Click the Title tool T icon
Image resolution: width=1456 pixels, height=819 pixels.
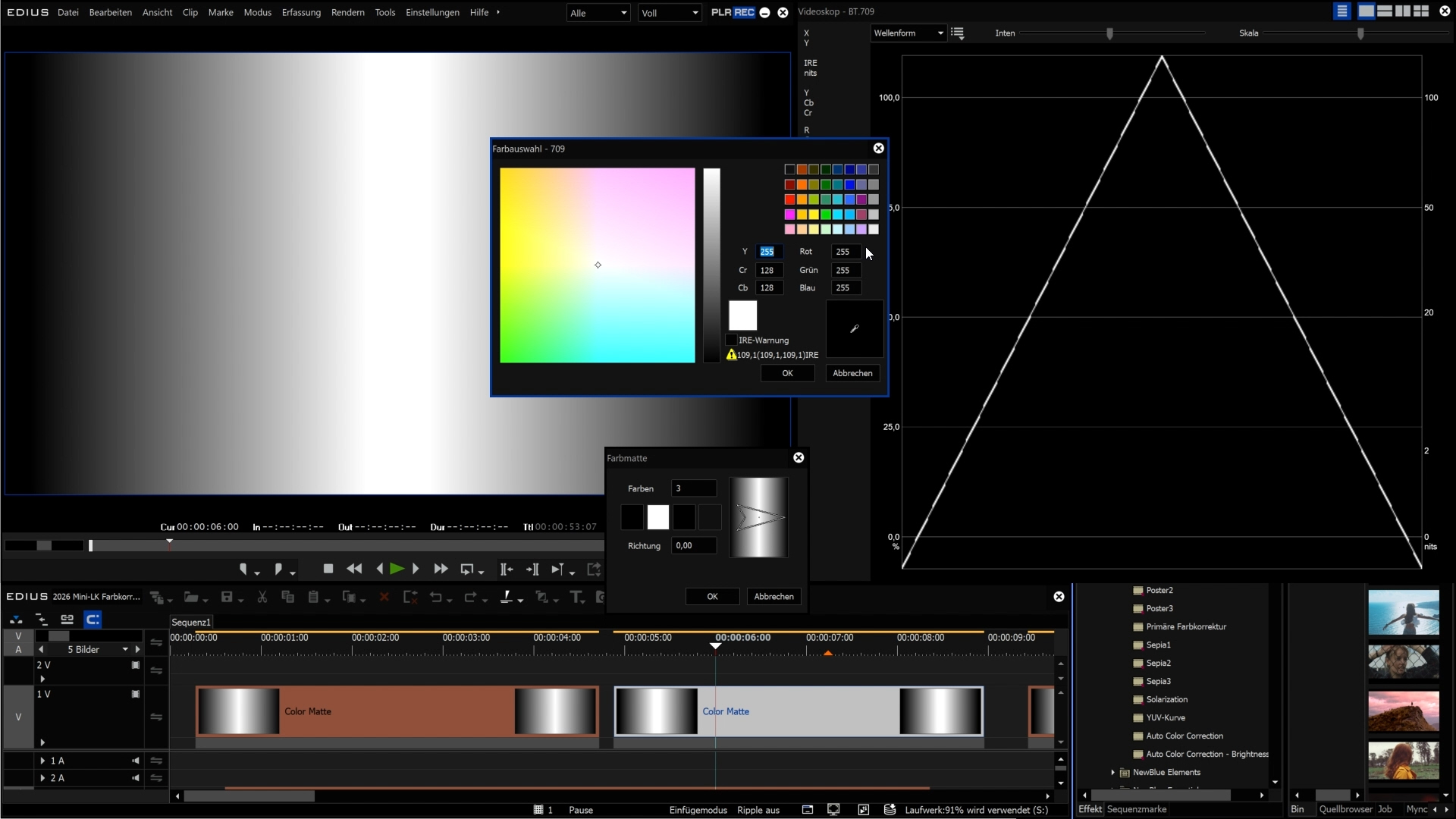576,598
